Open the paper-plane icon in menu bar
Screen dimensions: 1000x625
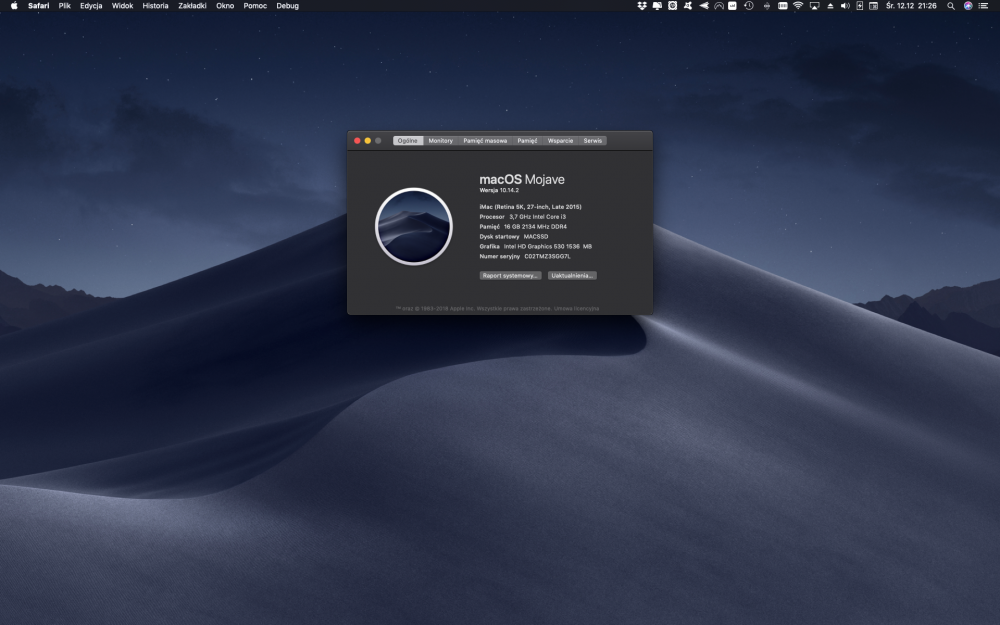tap(703, 6)
